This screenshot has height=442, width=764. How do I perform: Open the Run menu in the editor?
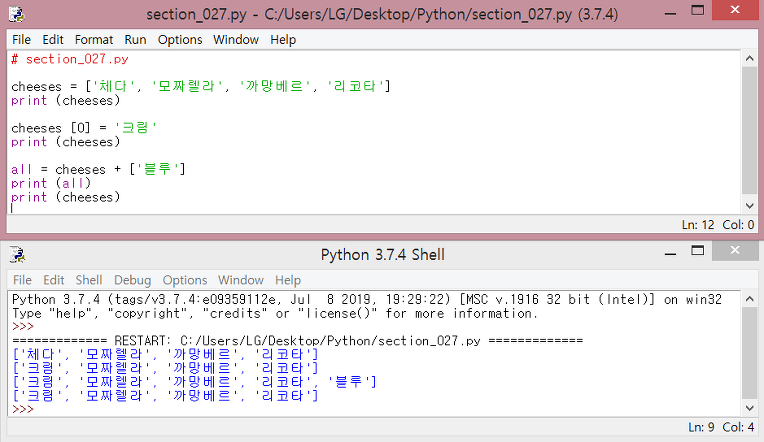point(135,39)
